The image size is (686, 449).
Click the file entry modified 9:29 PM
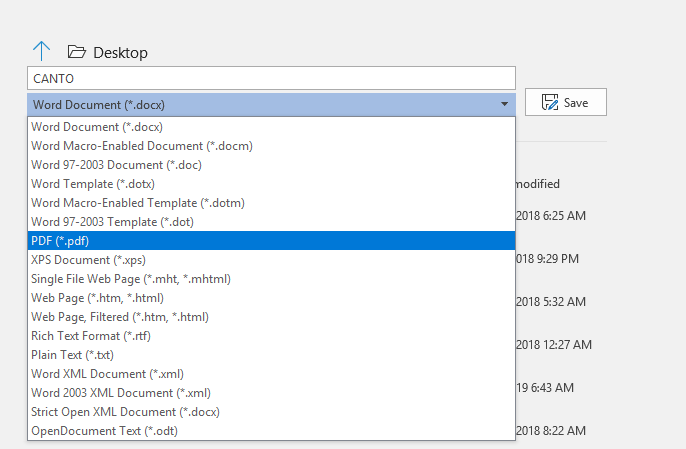pos(547,259)
